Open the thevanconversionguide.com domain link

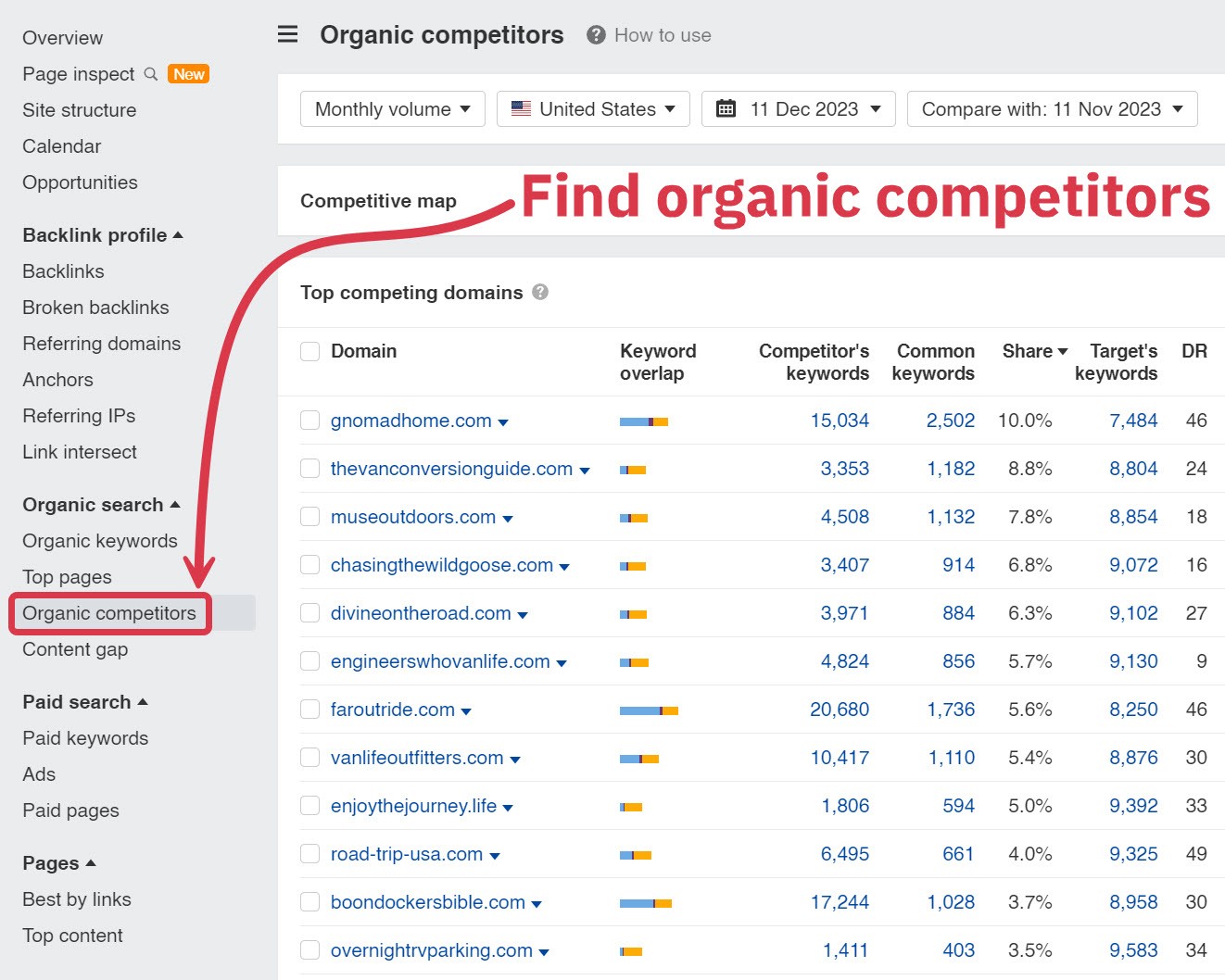coord(451,469)
